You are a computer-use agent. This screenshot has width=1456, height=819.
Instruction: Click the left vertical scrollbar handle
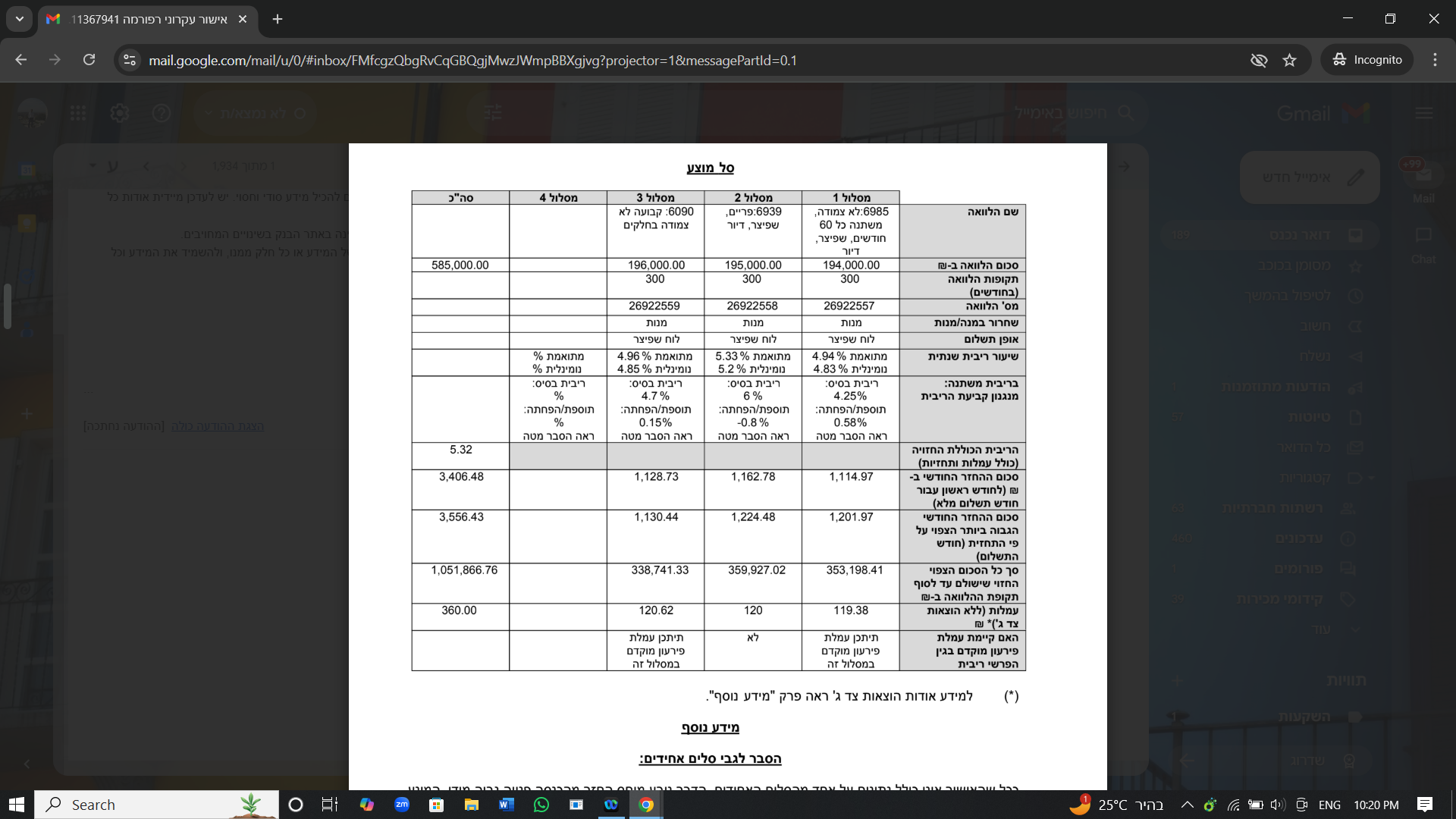[x=7, y=306]
